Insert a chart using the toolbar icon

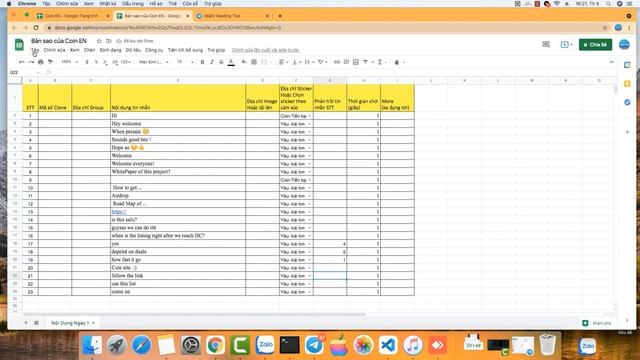point(356,62)
